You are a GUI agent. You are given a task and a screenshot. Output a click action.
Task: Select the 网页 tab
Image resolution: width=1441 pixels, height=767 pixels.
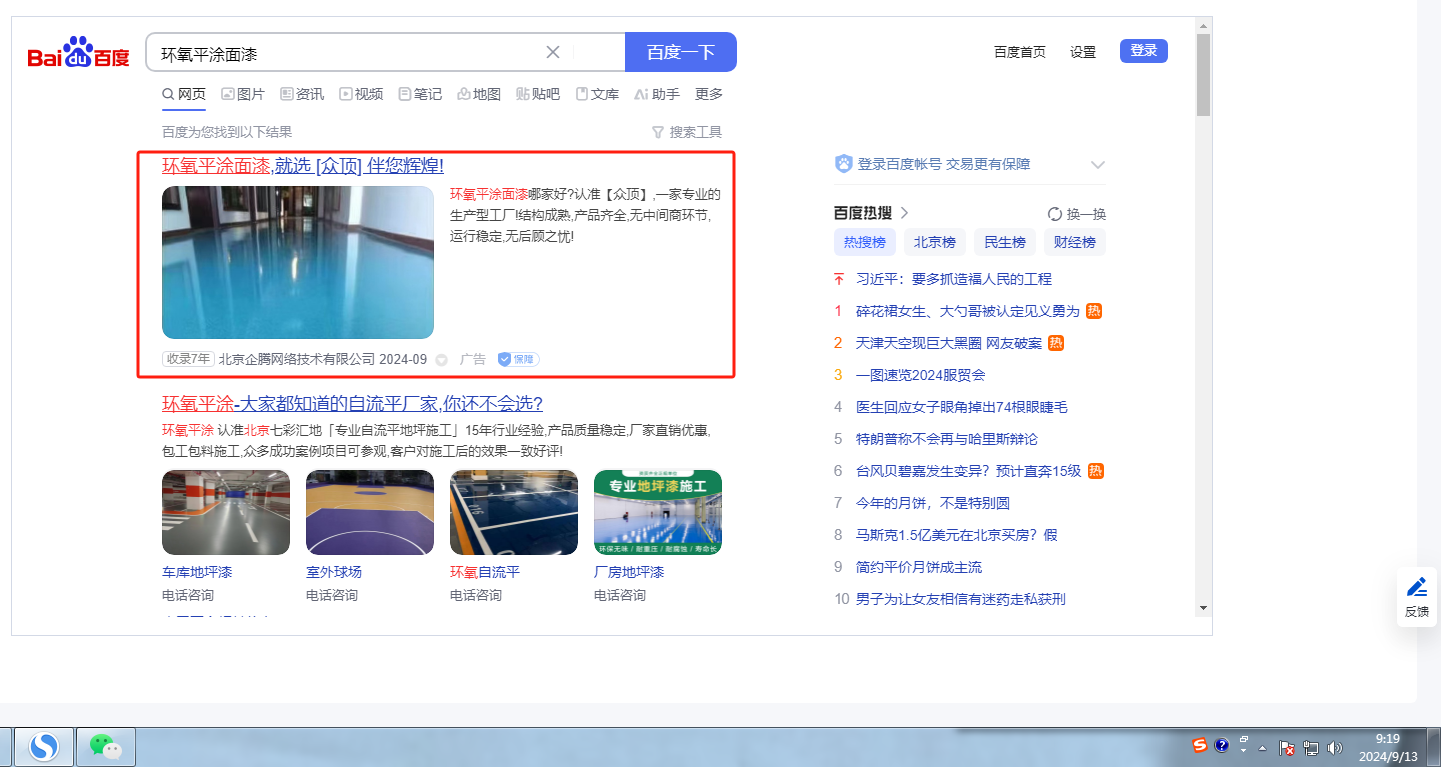(184, 94)
